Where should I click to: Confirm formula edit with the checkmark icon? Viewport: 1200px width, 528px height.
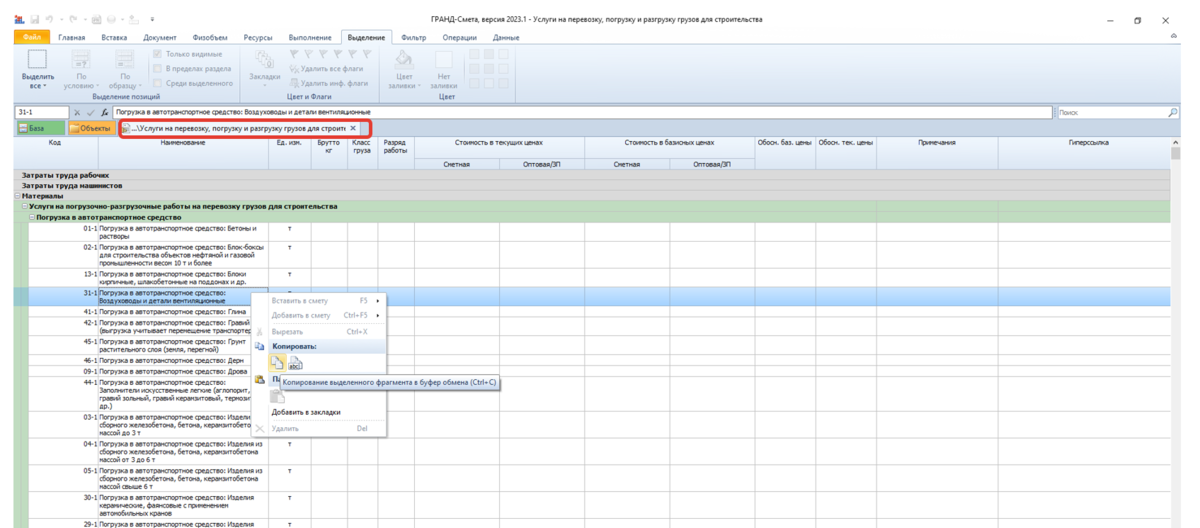click(92, 113)
